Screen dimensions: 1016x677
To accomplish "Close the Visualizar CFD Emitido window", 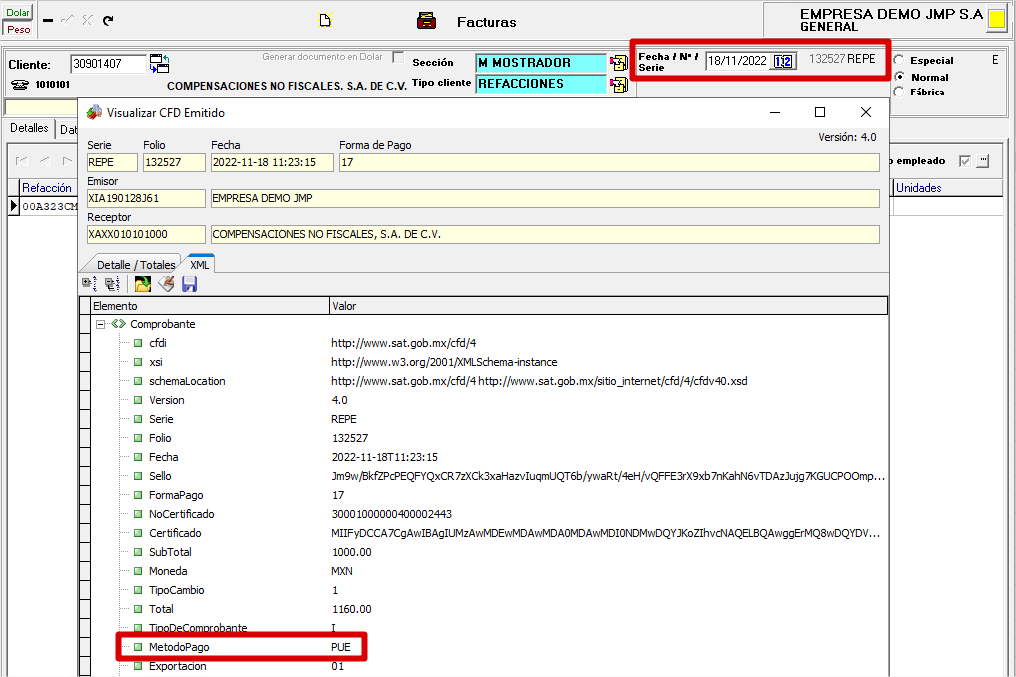I will tap(866, 112).
